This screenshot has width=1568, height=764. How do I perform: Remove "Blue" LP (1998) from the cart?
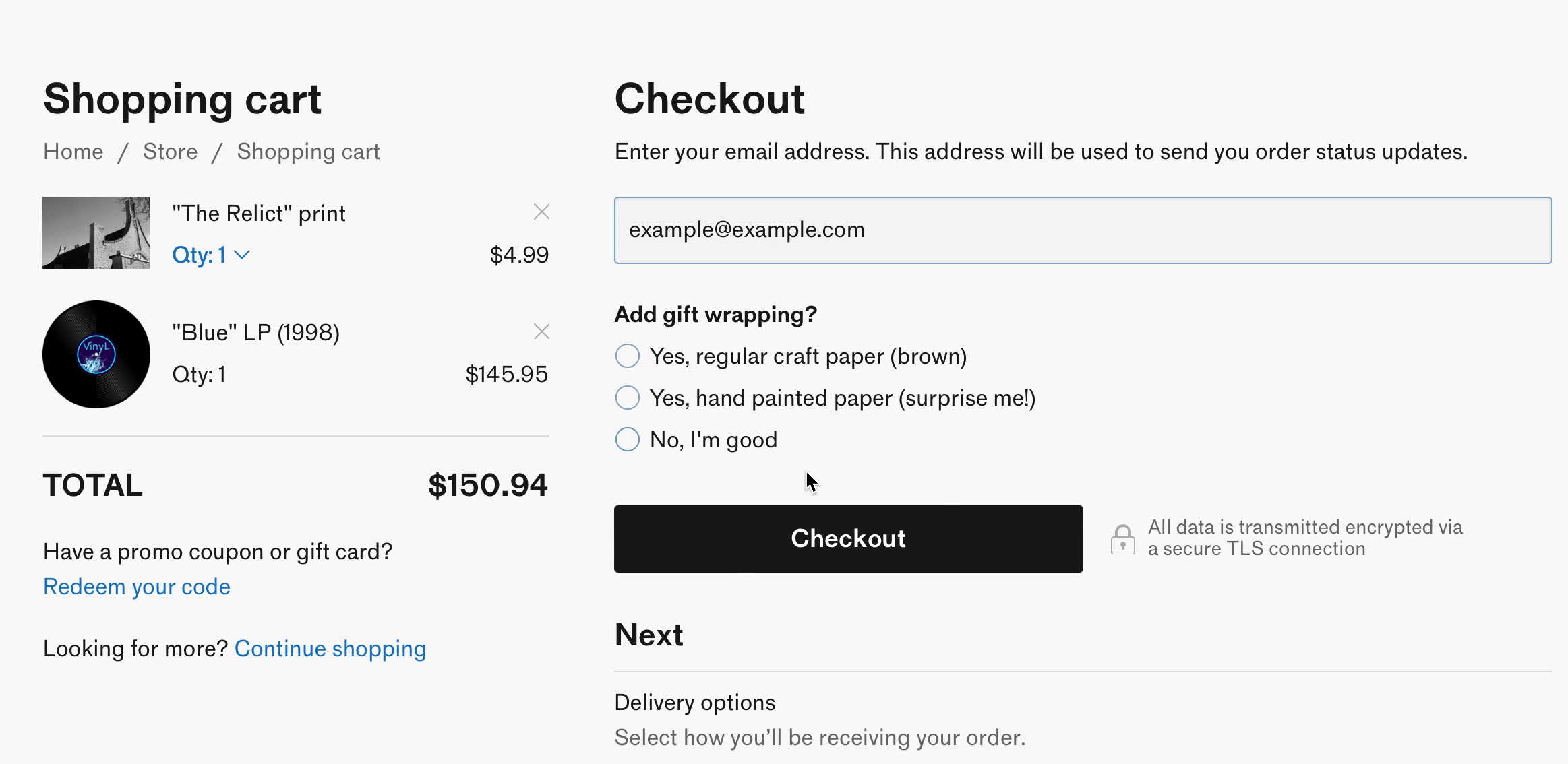point(541,331)
